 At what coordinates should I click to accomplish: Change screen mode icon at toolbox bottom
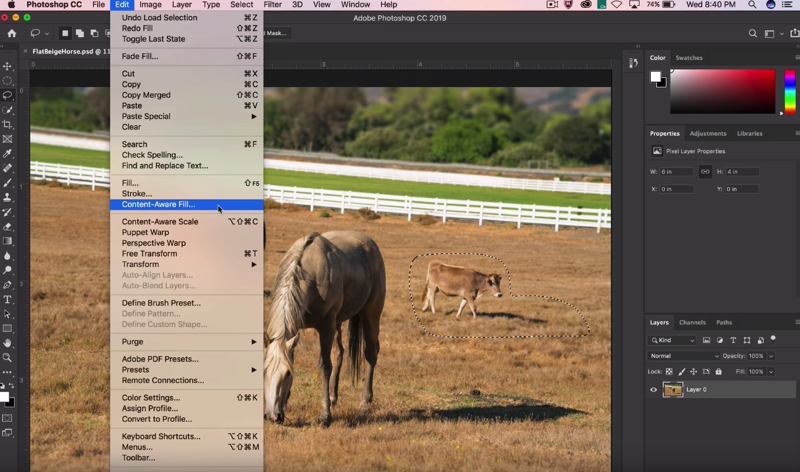pyautogui.click(x=7, y=433)
